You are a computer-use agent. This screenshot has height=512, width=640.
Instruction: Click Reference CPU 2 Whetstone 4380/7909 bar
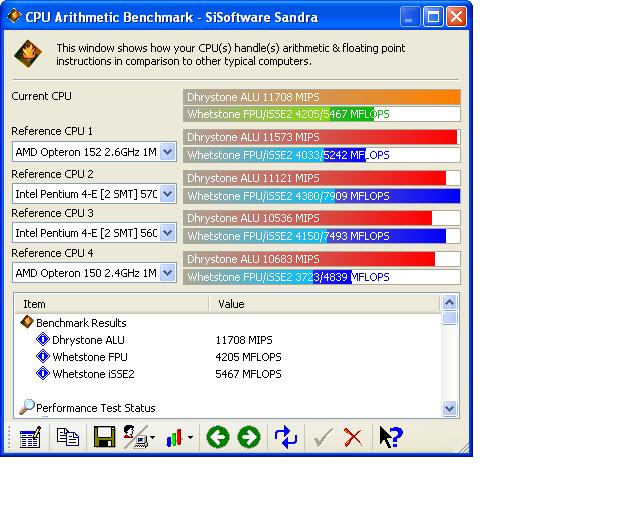pos(322,196)
